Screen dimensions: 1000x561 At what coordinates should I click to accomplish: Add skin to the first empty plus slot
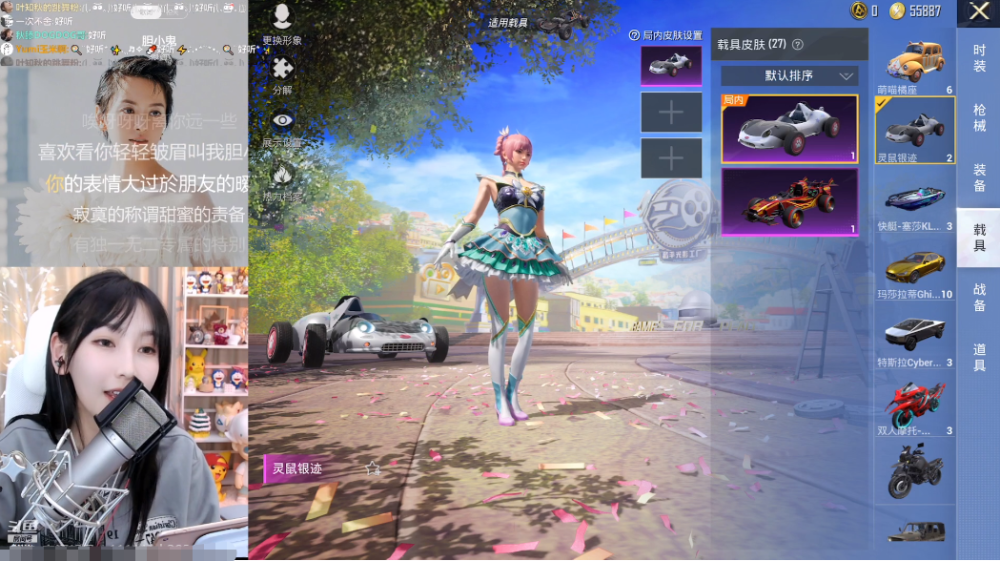(x=671, y=112)
